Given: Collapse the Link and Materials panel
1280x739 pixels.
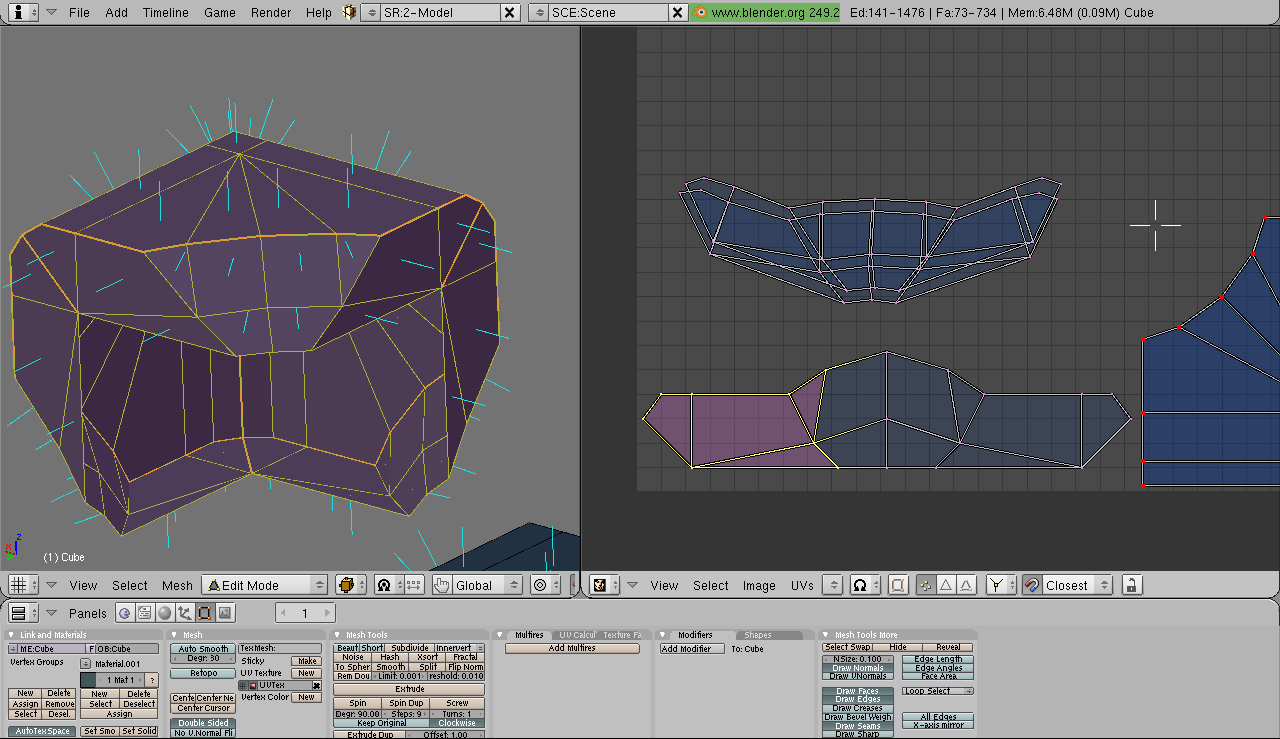Looking at the screenshot, I should pos(12,635).
